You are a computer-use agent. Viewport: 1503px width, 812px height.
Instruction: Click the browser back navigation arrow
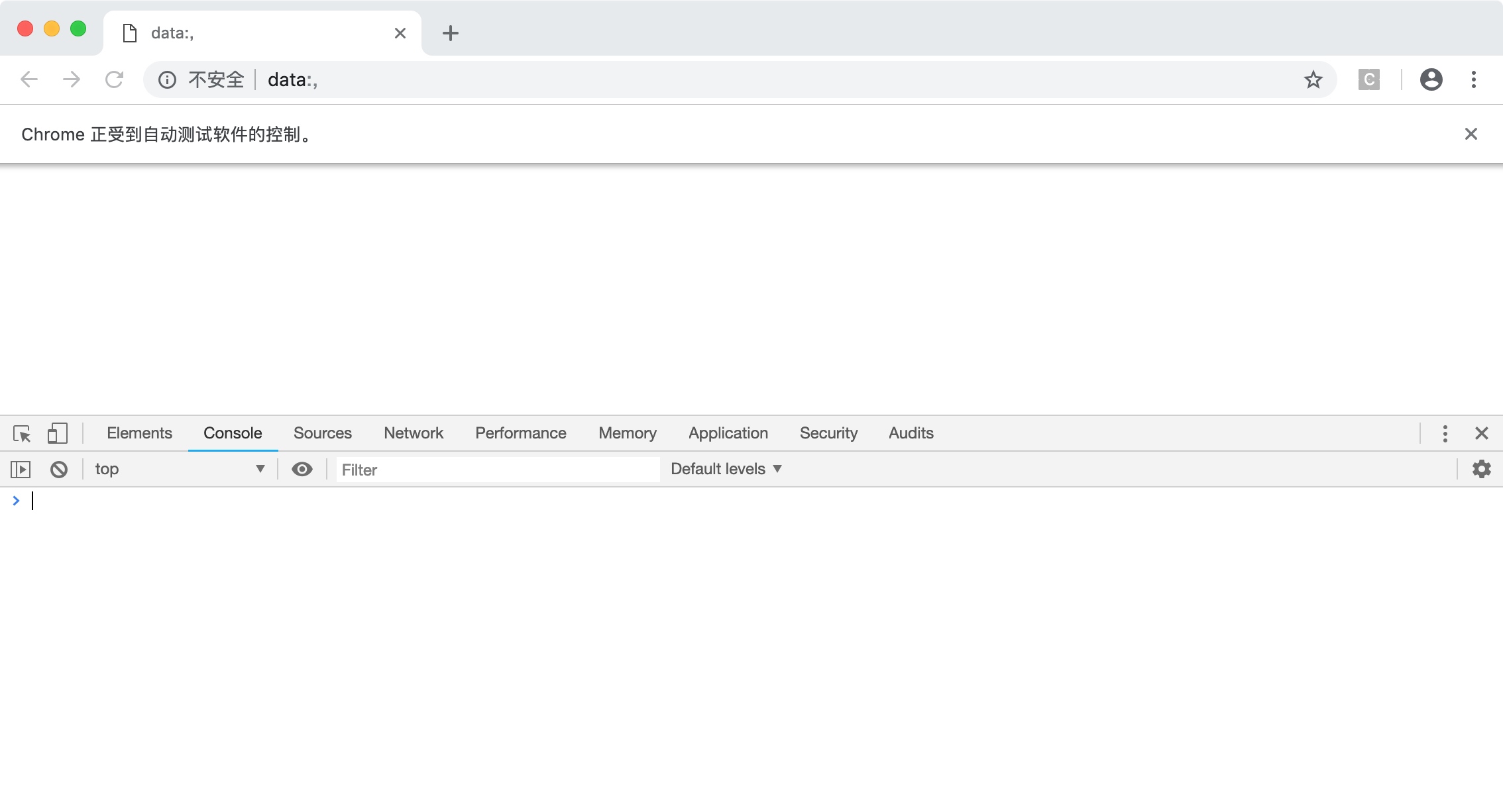(27, 80)
